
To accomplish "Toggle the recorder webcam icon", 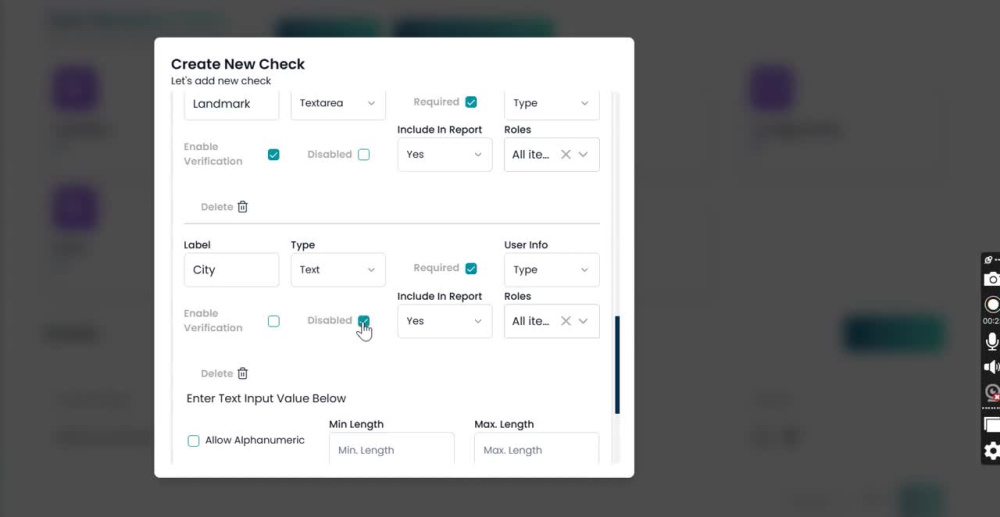I will [x=992, y=392].
